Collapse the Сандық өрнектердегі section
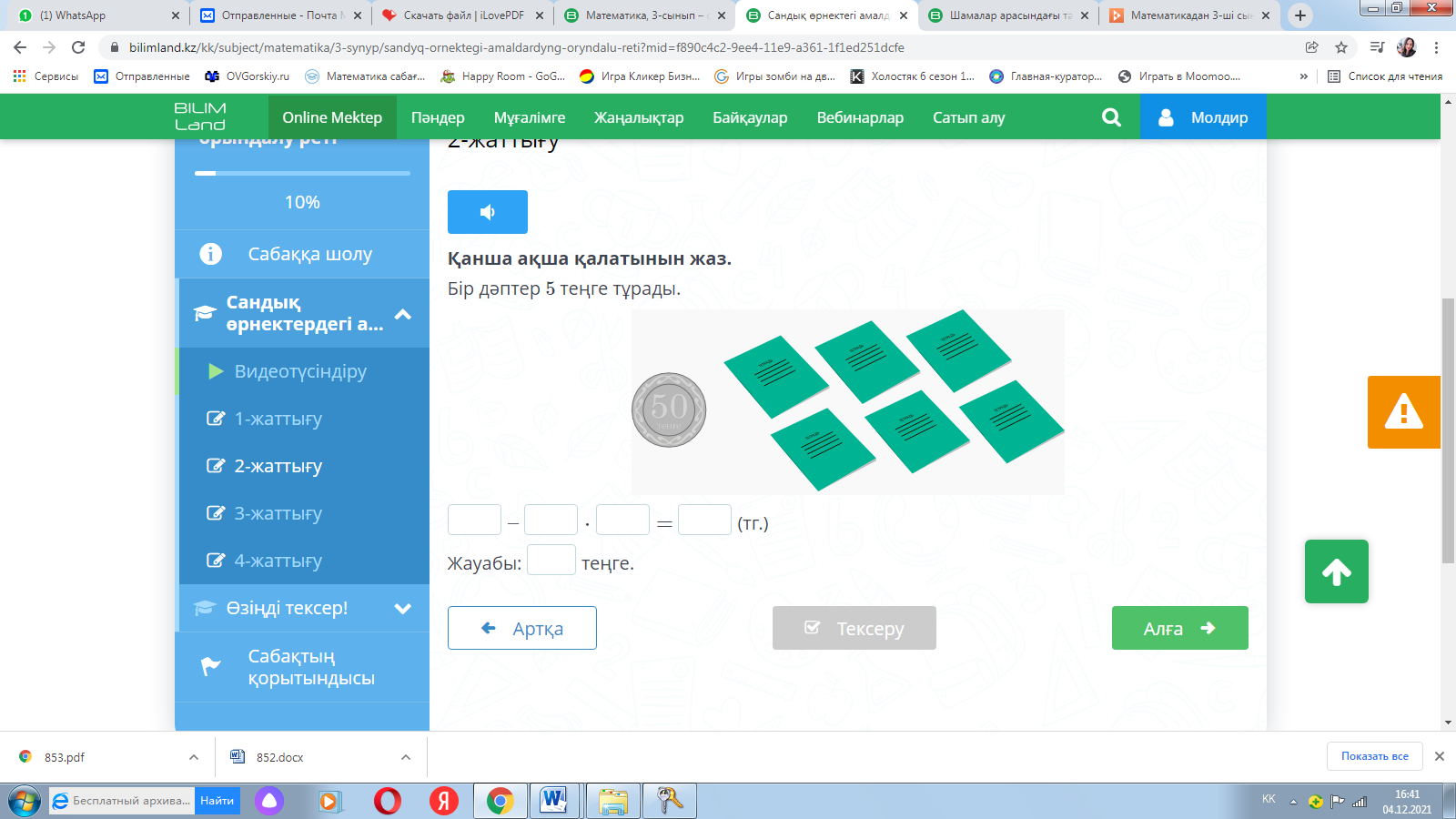 coord(402,315)
